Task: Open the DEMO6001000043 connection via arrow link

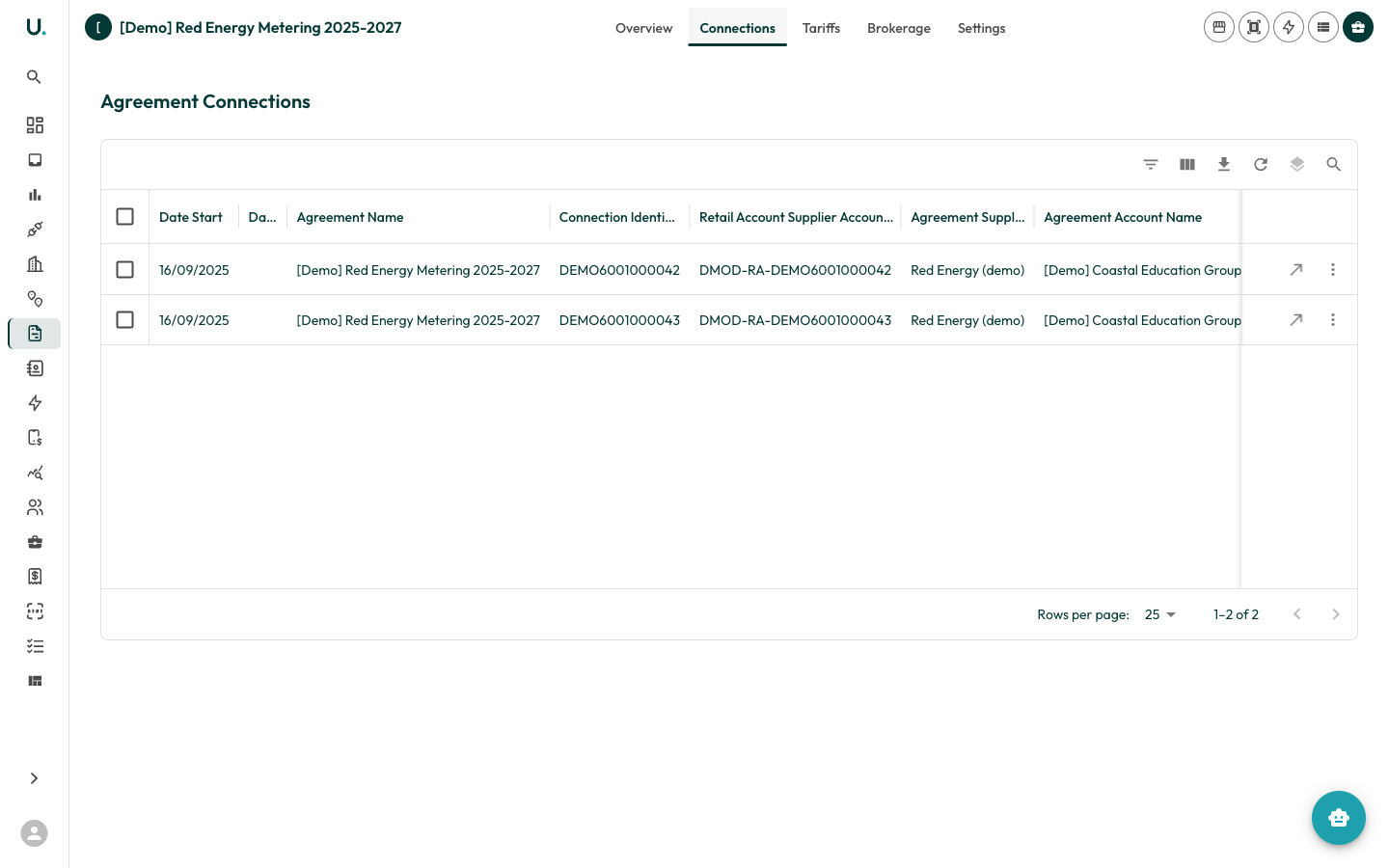Action: tap(1296, 320)
